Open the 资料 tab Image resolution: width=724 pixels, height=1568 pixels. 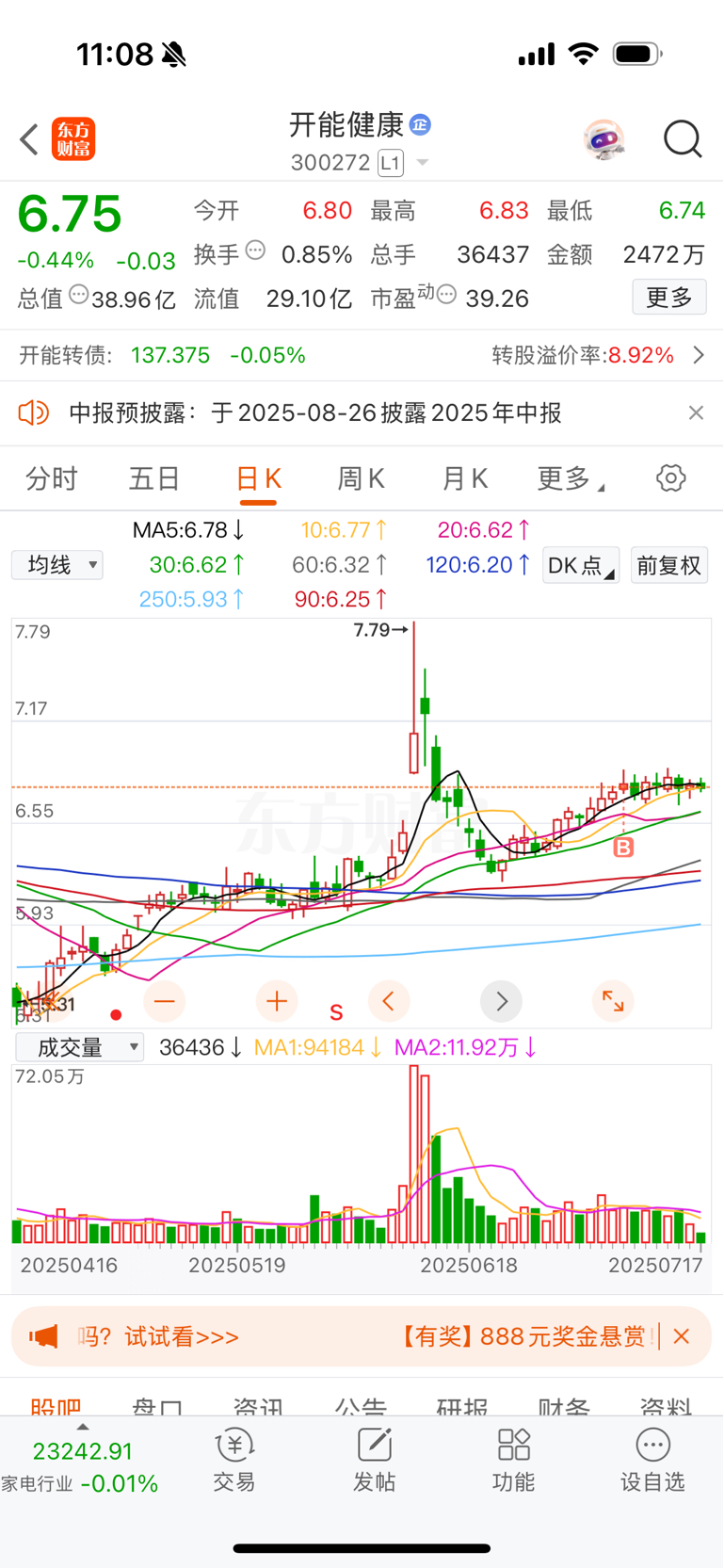[x=666, y=1405]
